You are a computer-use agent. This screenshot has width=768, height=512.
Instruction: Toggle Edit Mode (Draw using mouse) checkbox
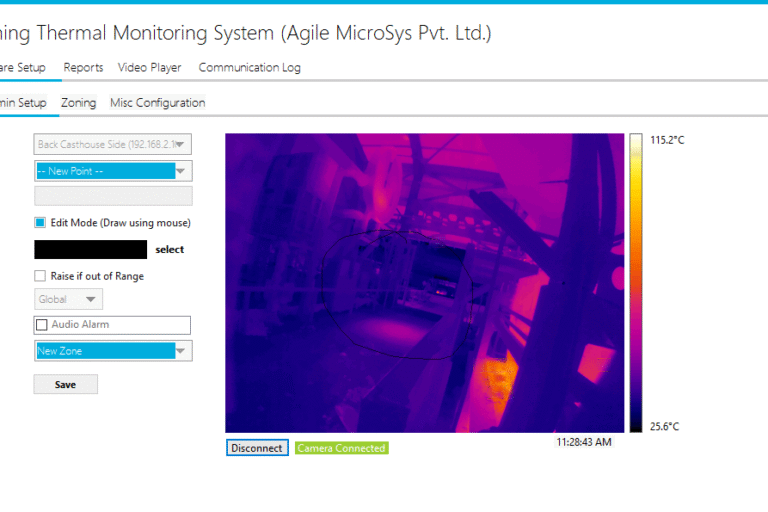coord(40,222)
